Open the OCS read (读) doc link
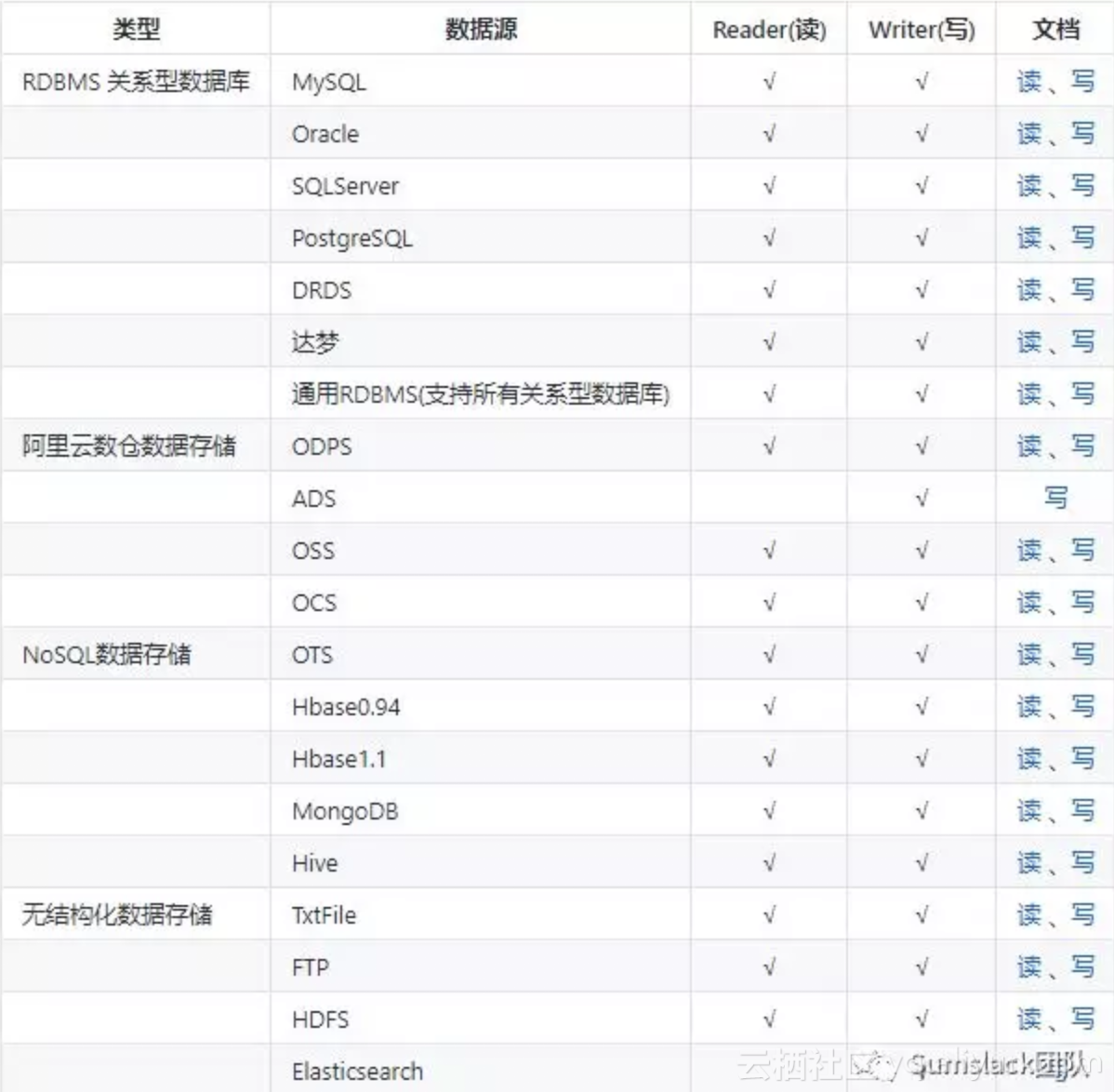This screenshot has height=1092, width=1114. pyautogui.click(x=1029, y=603)
